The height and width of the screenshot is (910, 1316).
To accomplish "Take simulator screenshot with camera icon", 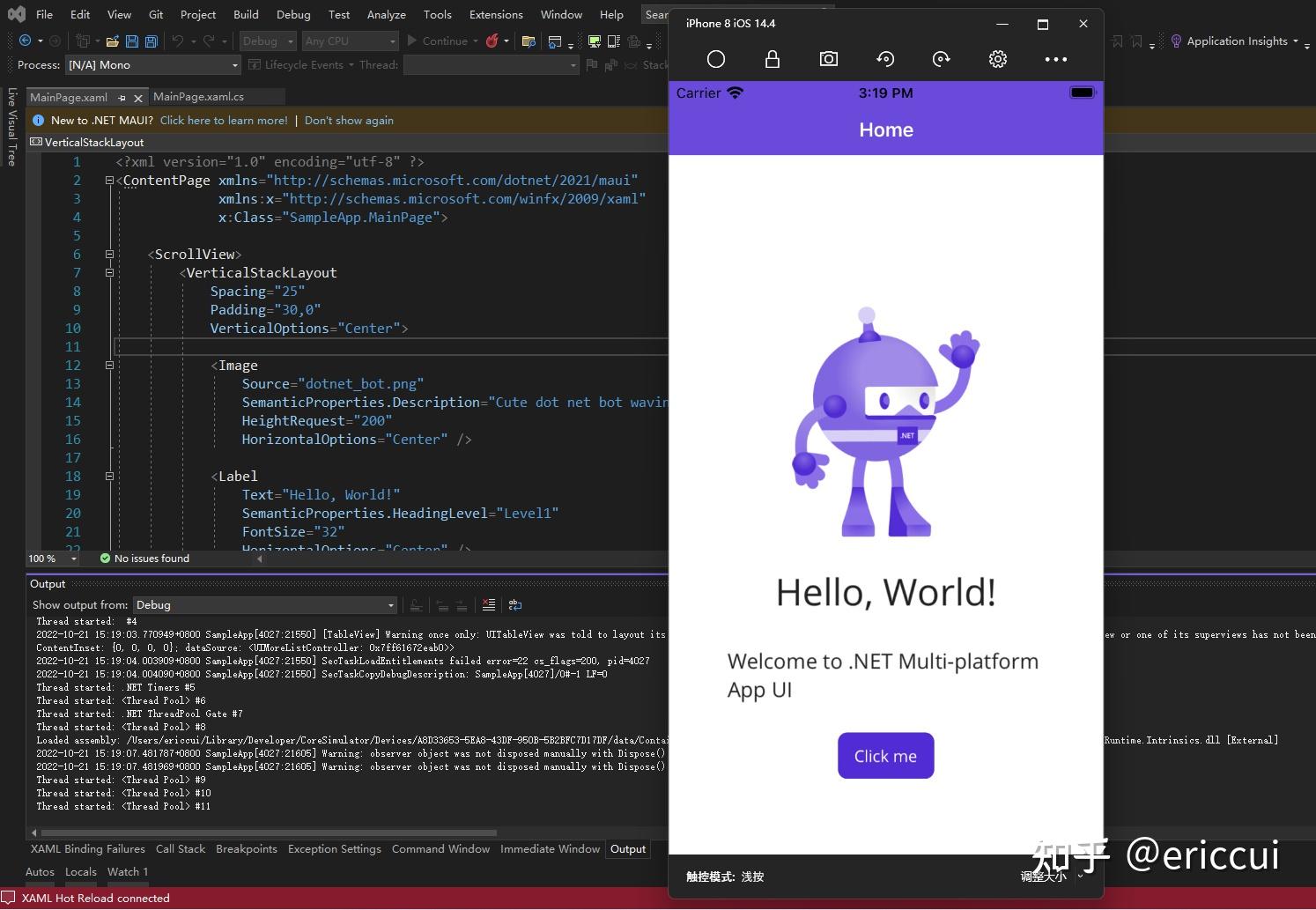I will 829,59.
